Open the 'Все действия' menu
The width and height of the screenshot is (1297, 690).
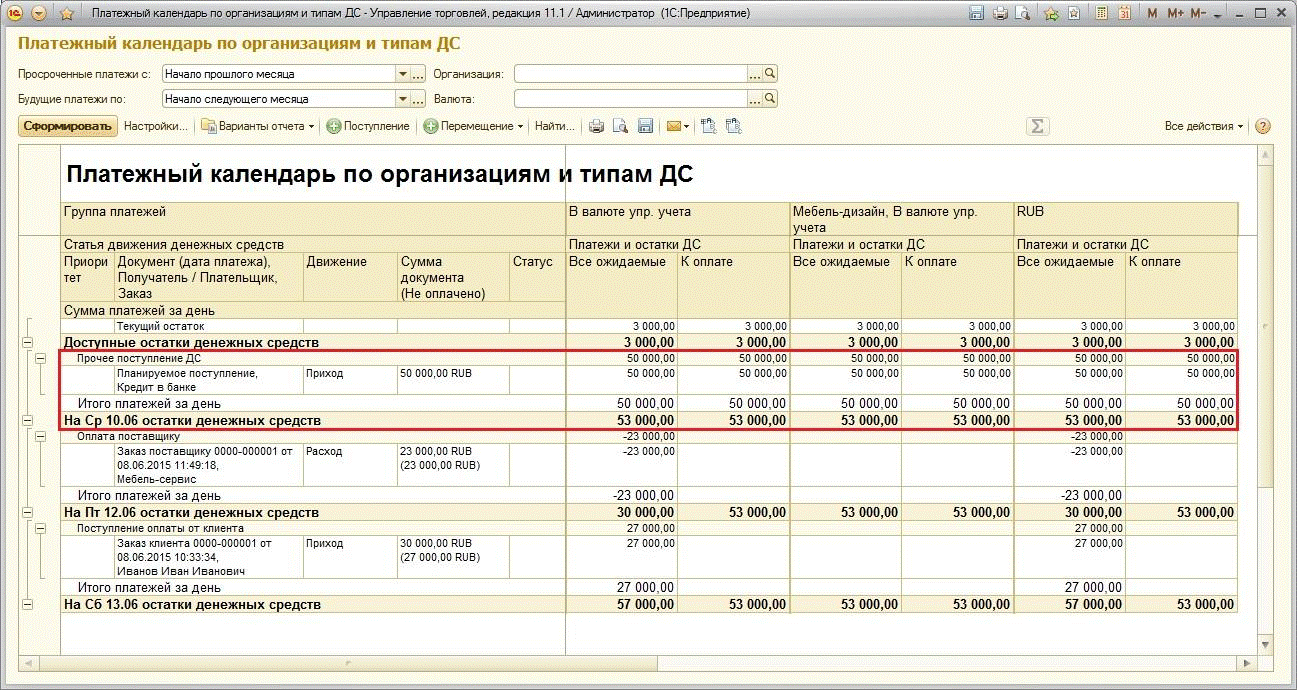(1203, 126)
